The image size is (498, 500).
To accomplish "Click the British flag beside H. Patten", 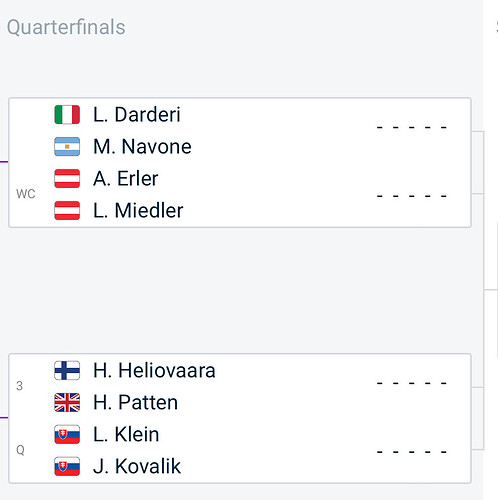I will (67, 402).
